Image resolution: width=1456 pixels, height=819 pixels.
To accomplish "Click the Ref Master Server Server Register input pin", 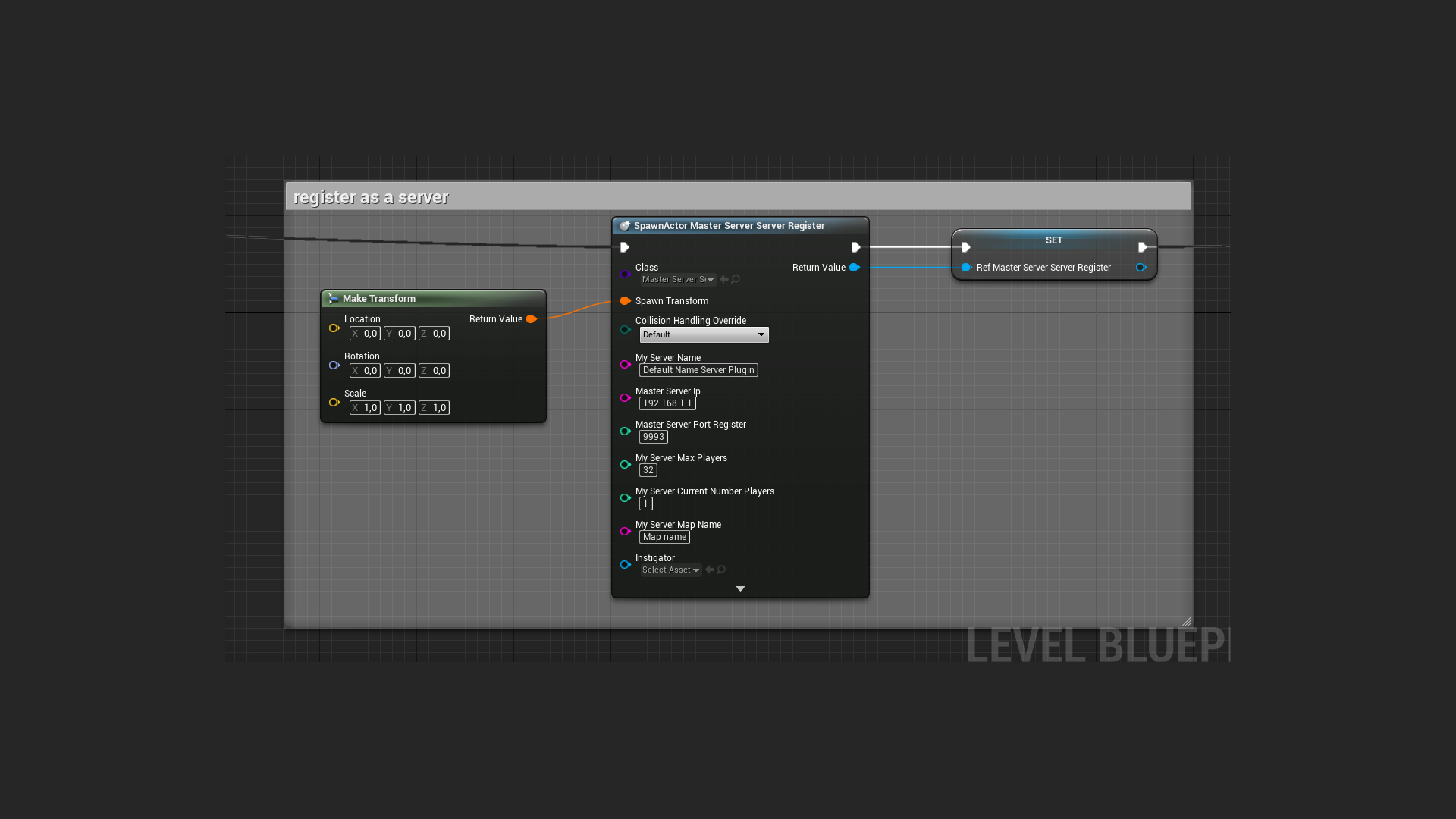I will [x=966, y=267].
